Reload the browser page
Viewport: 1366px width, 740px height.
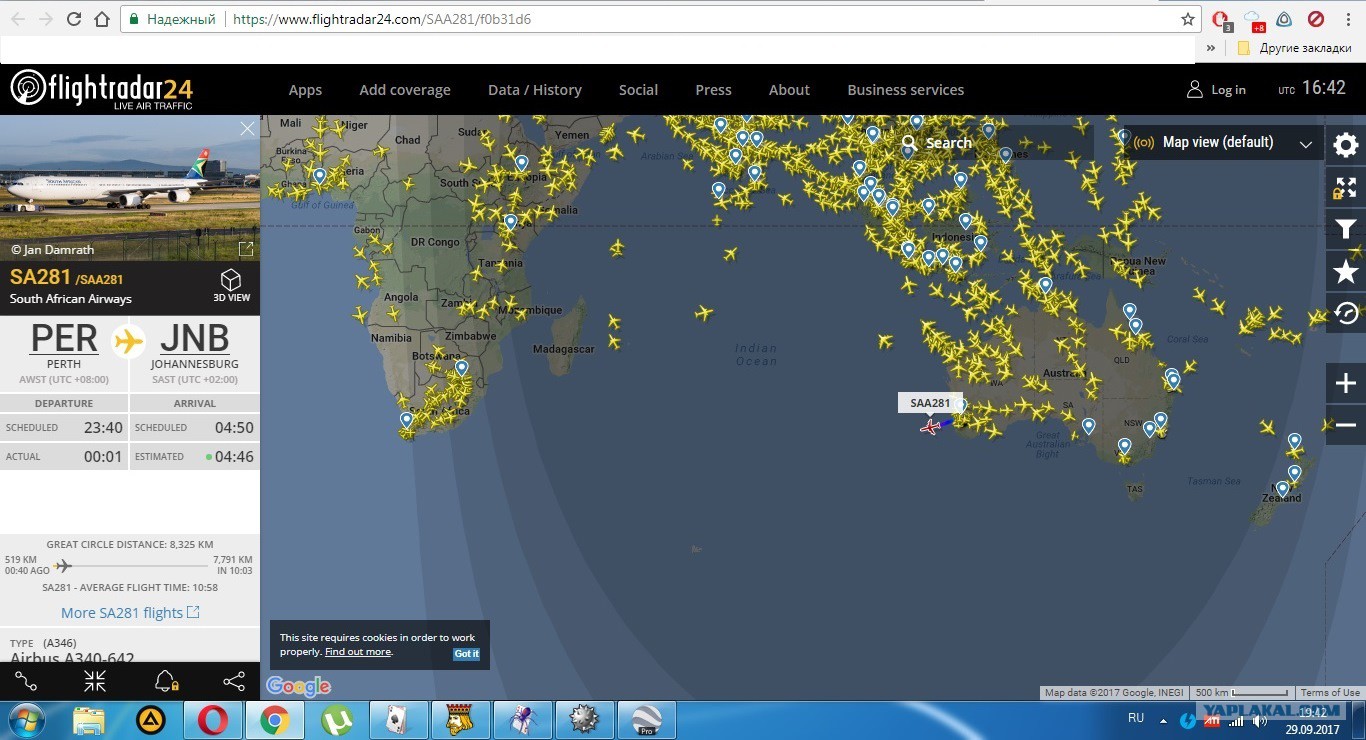73,19
